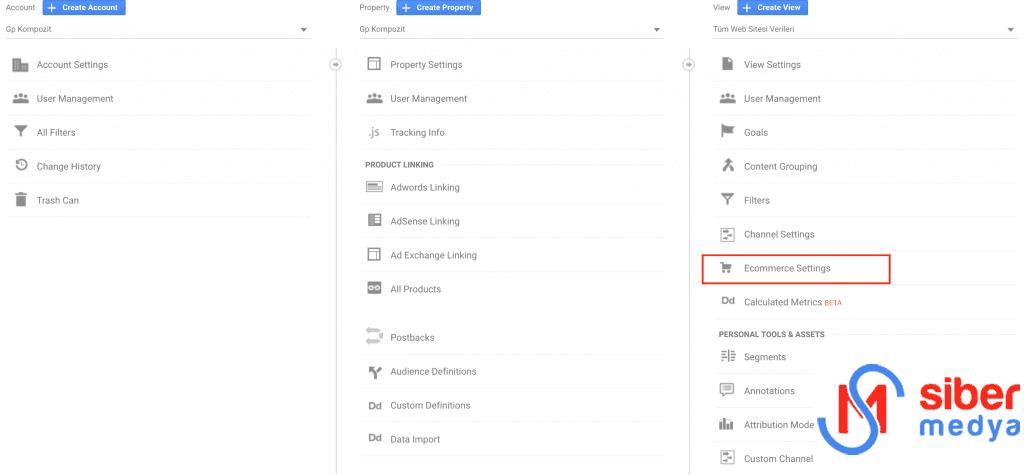This screenshot has height=475, width=1024.
Task: Open Channel Settings
Action: click(x=779, y=235)
